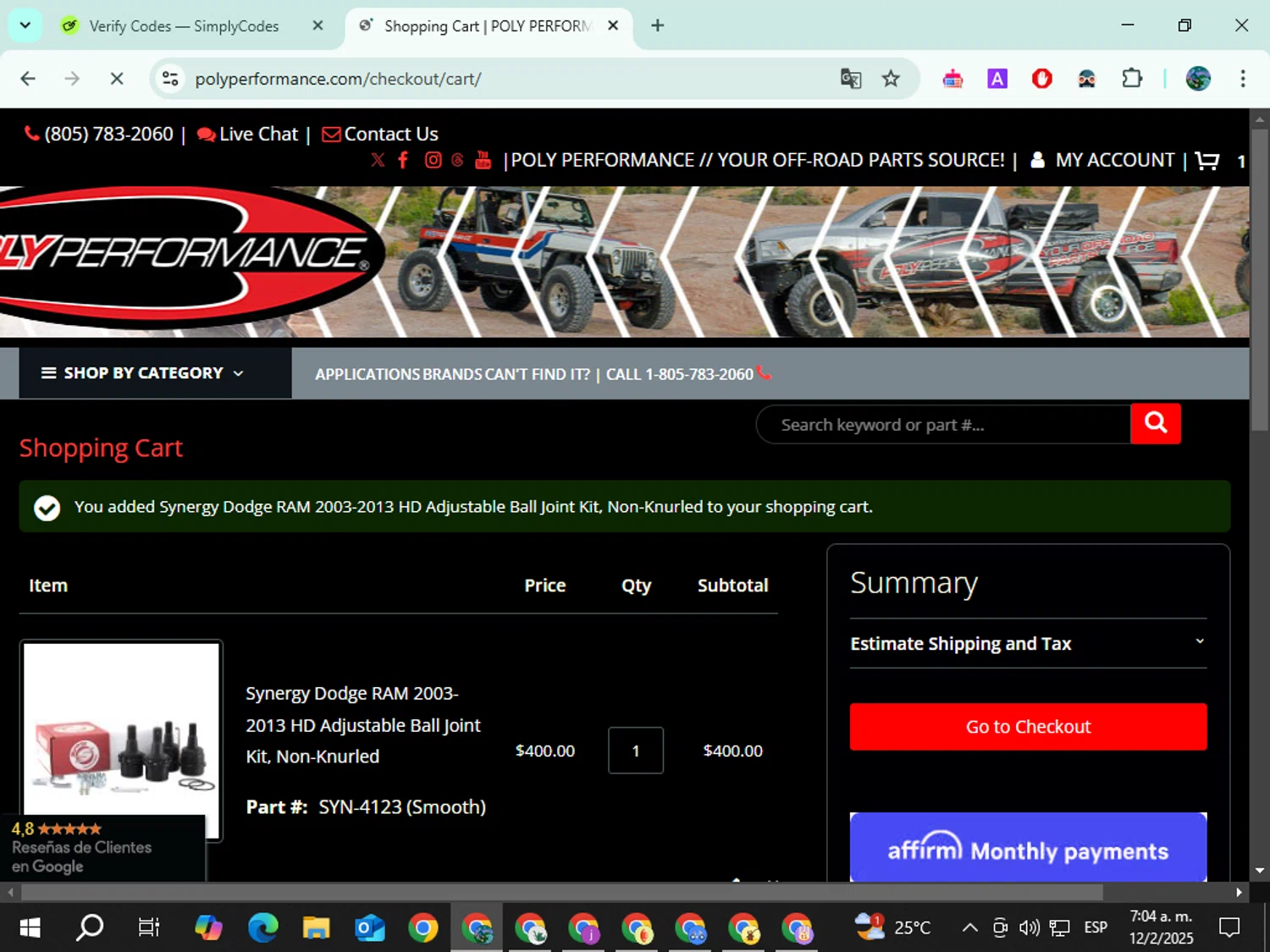Image resolution: width=1270 pixels, height=952 pixels.
Task: Launch Microsoft Edge from the taskbar
Action: [x=262, y=928]
